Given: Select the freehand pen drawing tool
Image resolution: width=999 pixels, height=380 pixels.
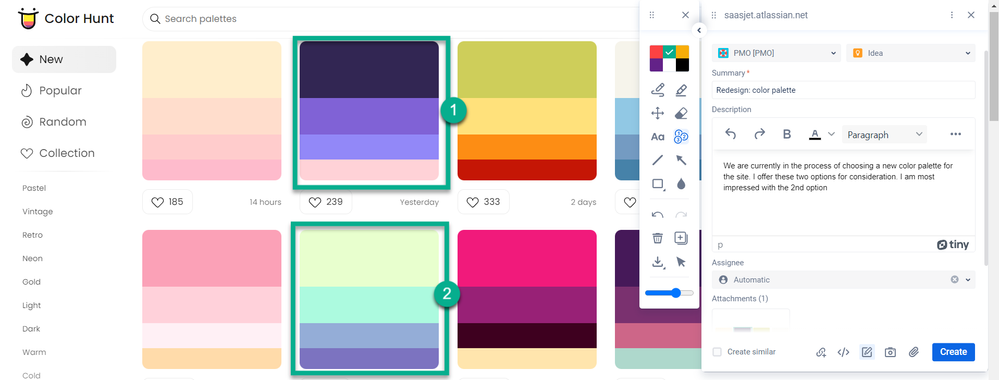Looking at the screenshot, I should pyautogui.click(x=658, y=90).
